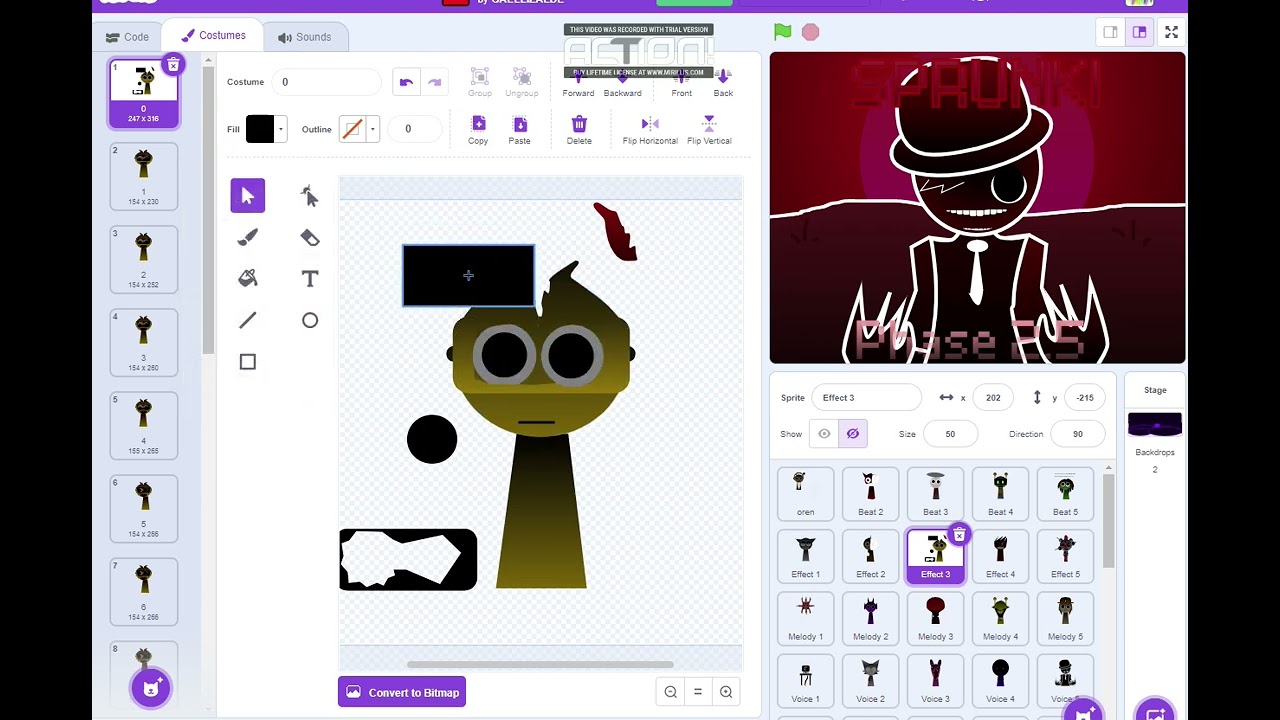The width and height of the screenshot is (1280, 720).
Task: Delete costume 1 from the list
Action: click(173, 65)
